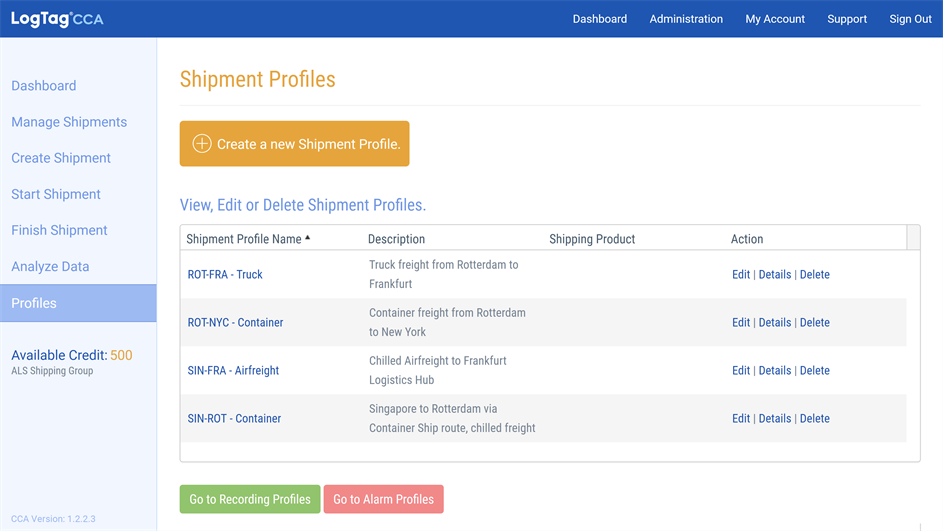943x531 pixels.
Task: Select 'Singapore to Rotterdam via Container Ship' description
Action: coord(452,419)
